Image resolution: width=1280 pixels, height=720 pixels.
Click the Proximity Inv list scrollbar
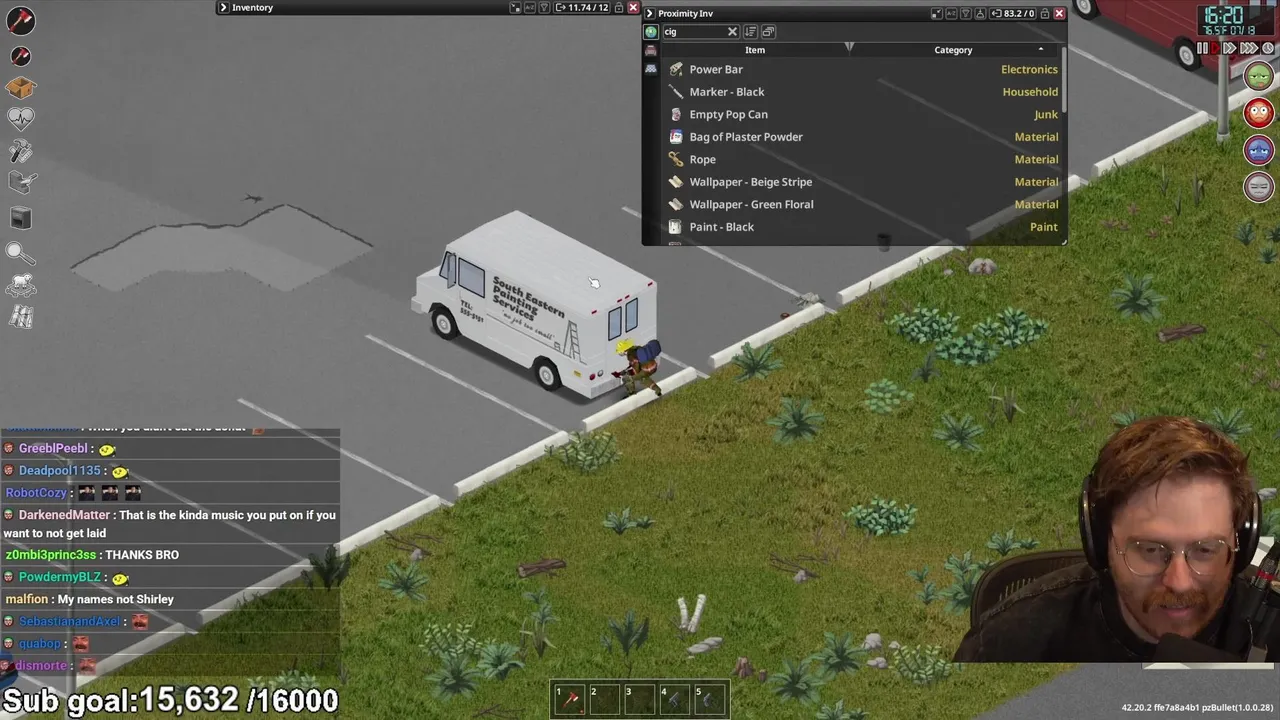pos(1064,78)
